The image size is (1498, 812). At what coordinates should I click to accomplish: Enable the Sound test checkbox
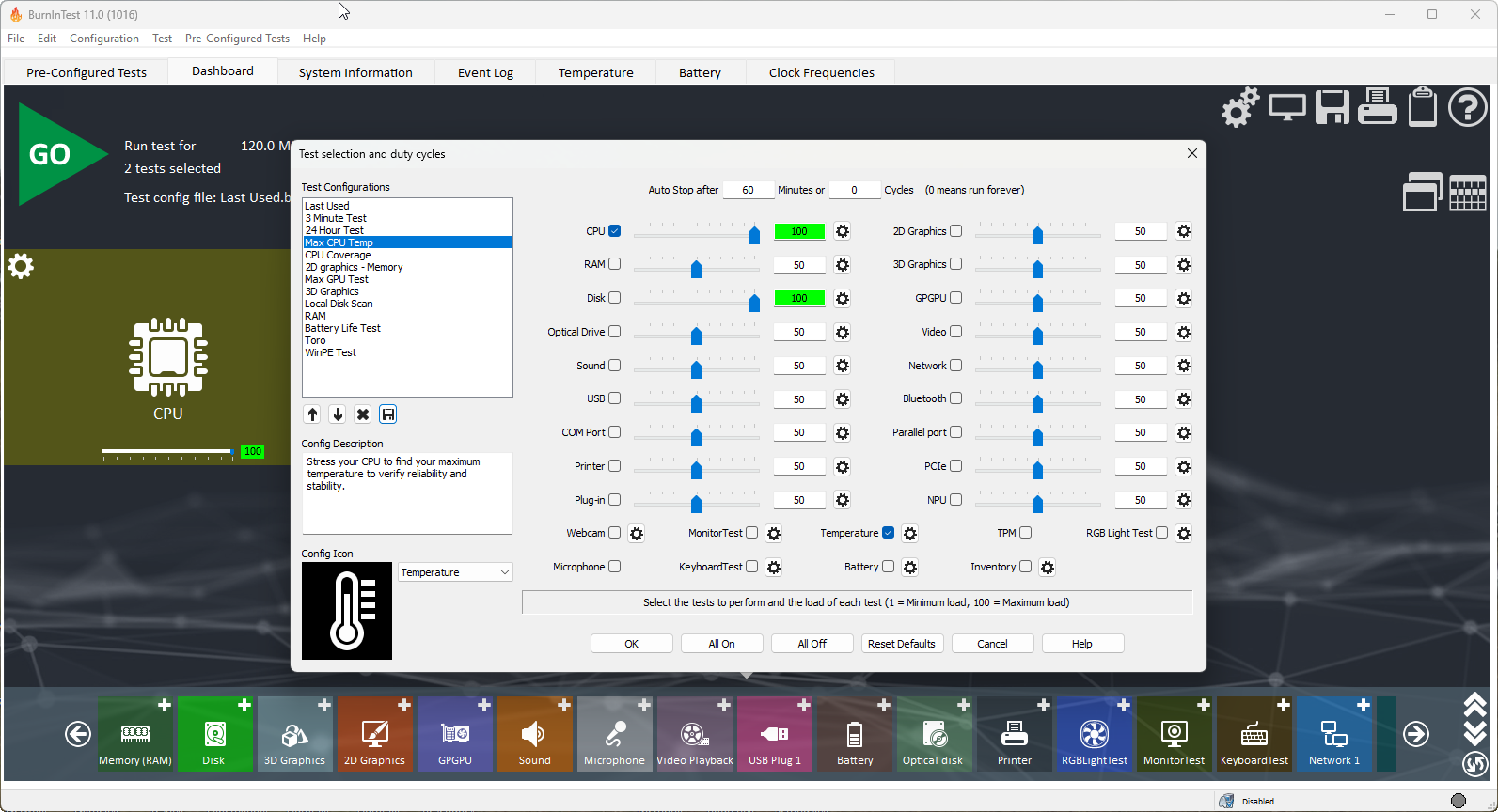pos(615,366)
